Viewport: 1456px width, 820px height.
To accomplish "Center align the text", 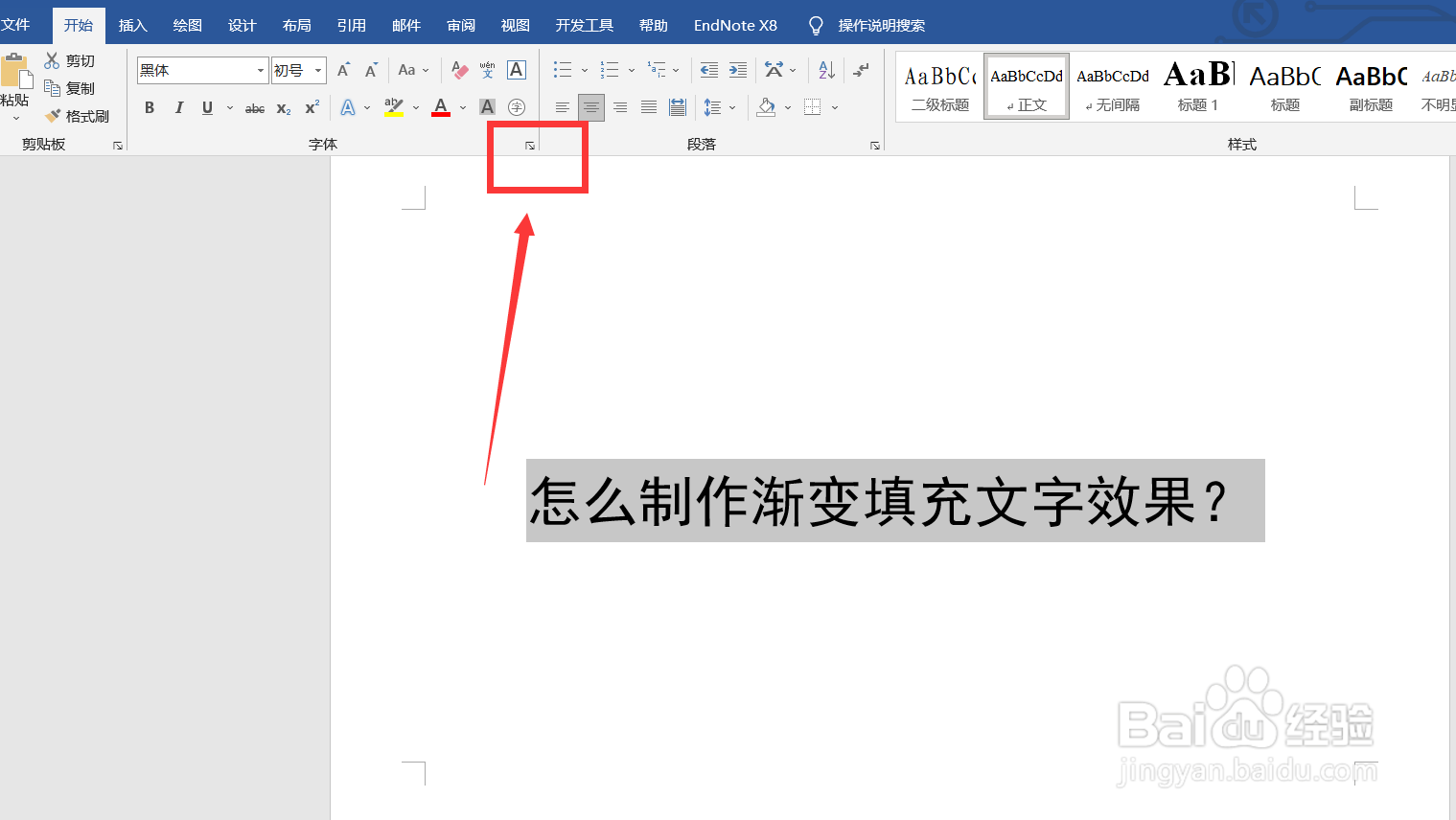I will coord(591,107).
